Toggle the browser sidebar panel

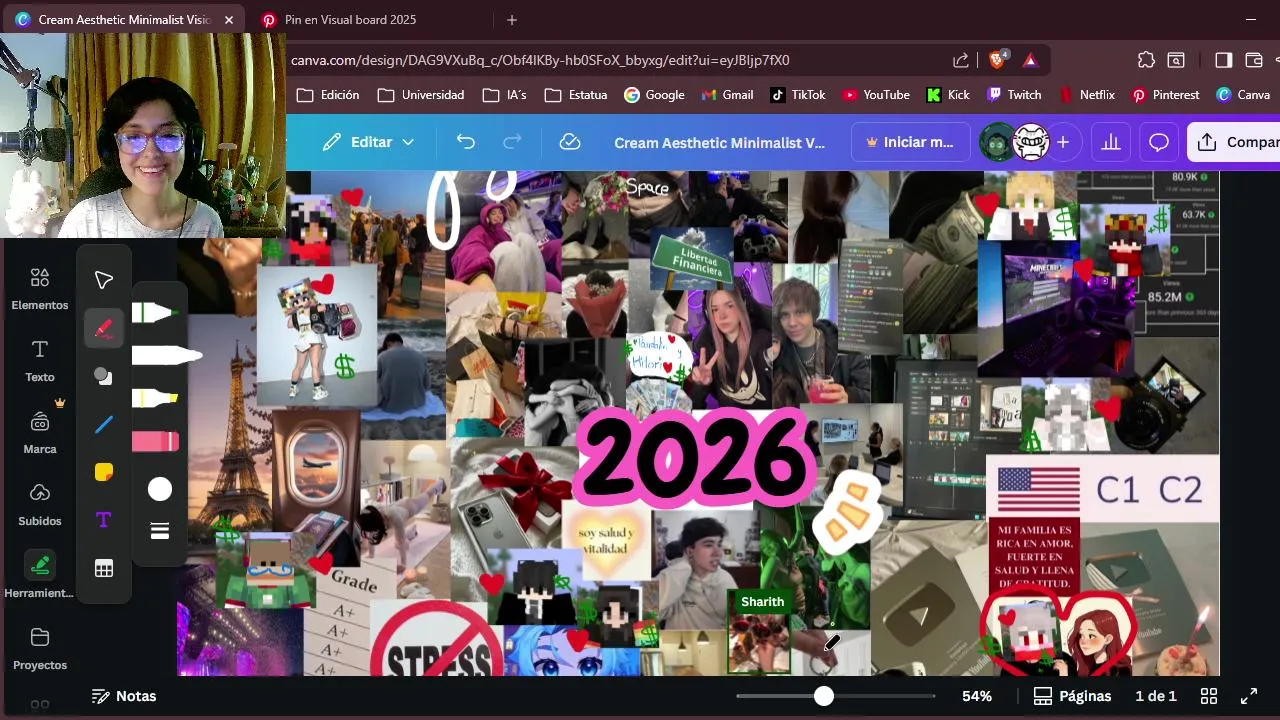(x=1224, y=60)
